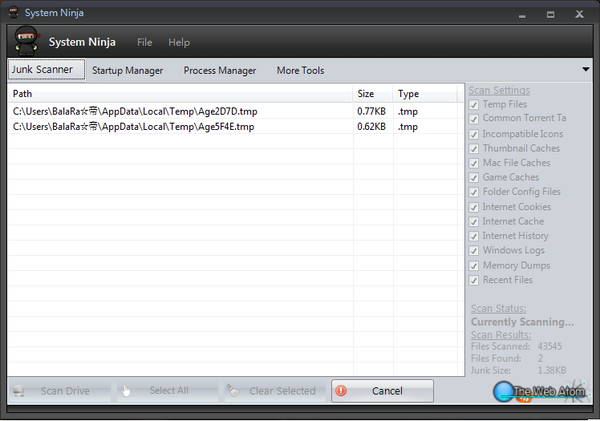The image size is (600, 421).
Task: Uncheck Incompatible Icons option
Action: click(x=474, y=134)
